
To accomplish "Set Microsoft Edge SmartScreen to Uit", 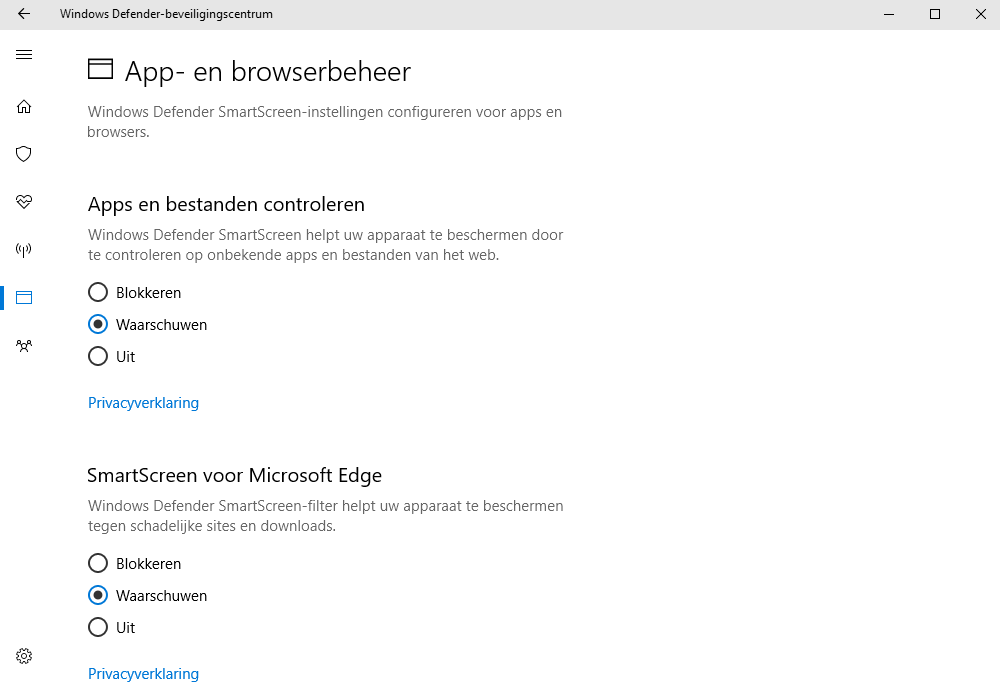I will pyautogui.click(x=98, y=628).
